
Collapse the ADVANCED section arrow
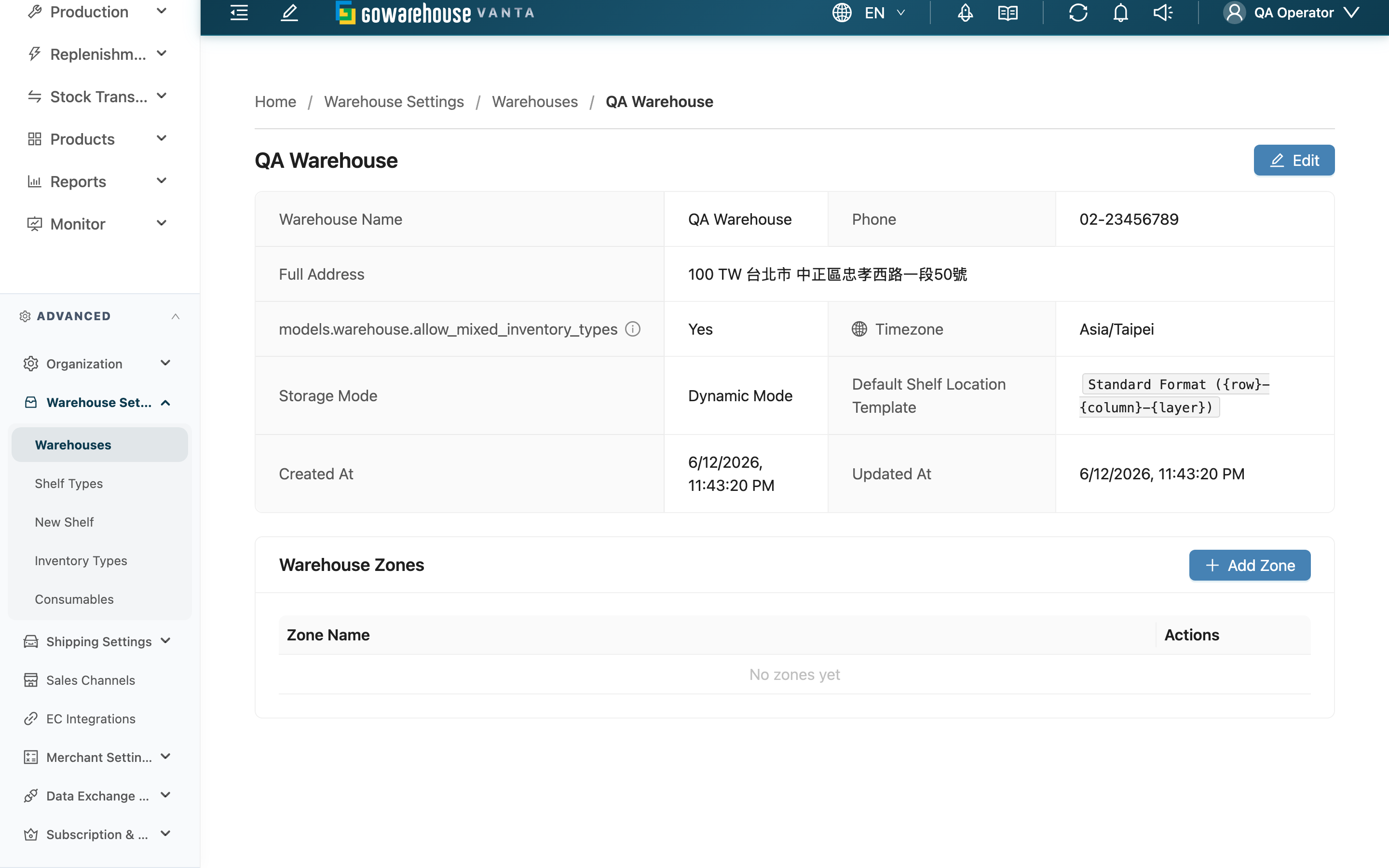(176, 316)
